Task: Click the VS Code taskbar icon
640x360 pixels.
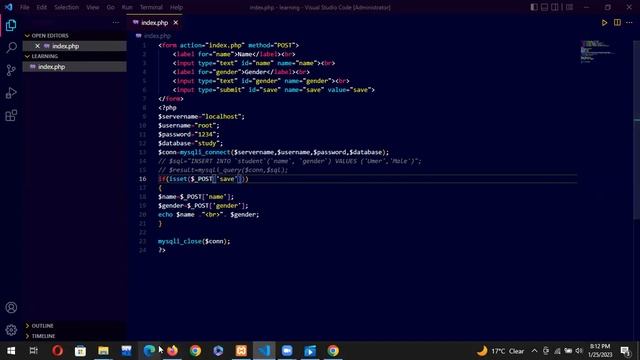Action: 264,351
